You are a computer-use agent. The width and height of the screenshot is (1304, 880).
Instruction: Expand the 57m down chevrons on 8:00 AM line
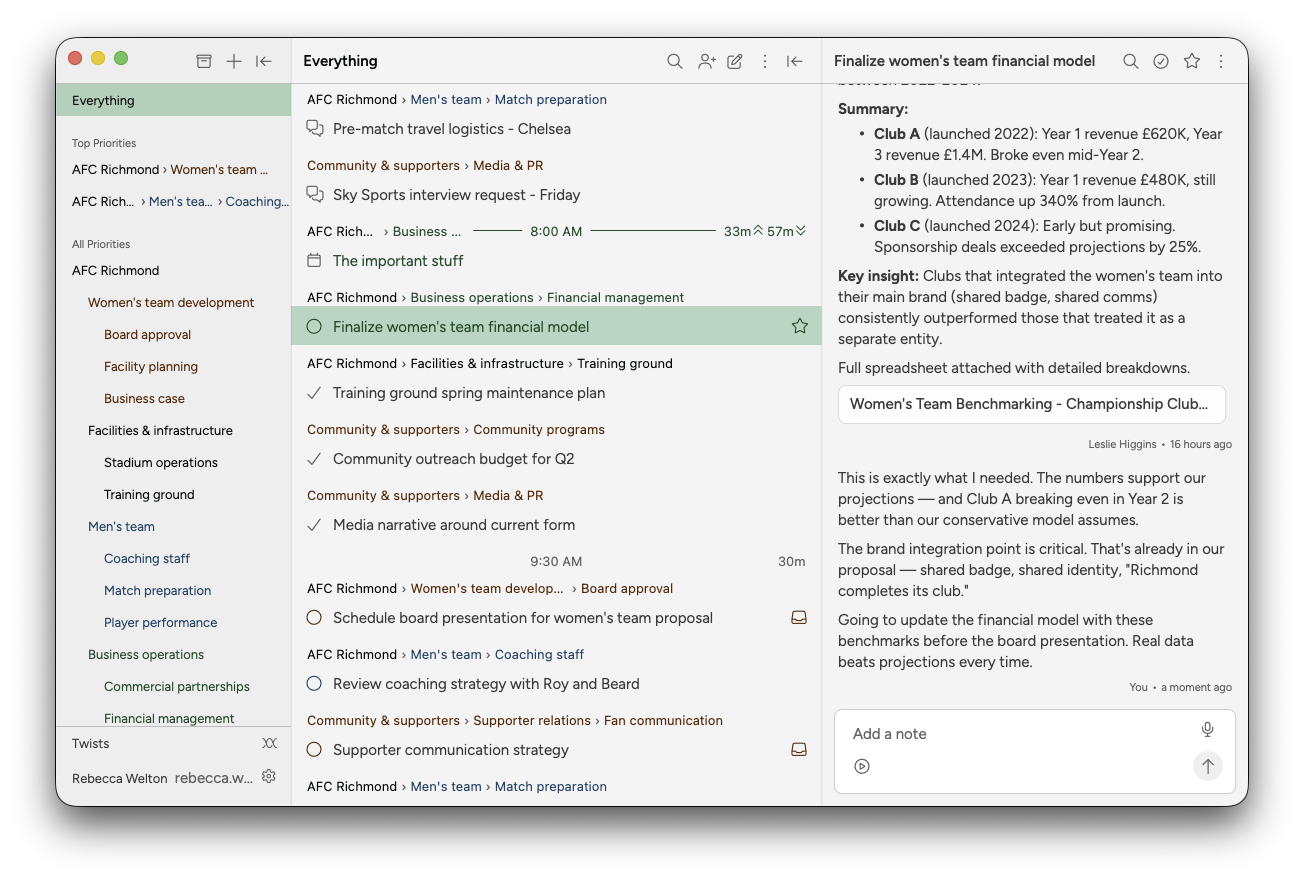800,231
